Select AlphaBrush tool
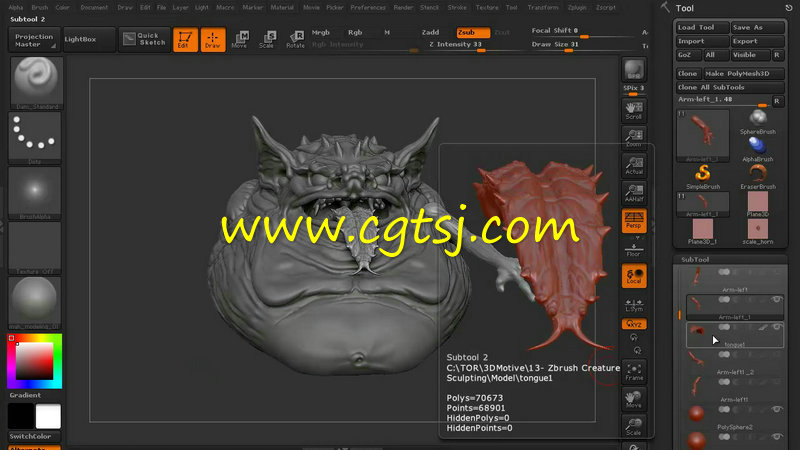This screenshot has width=800, height=450. point(758,149)
